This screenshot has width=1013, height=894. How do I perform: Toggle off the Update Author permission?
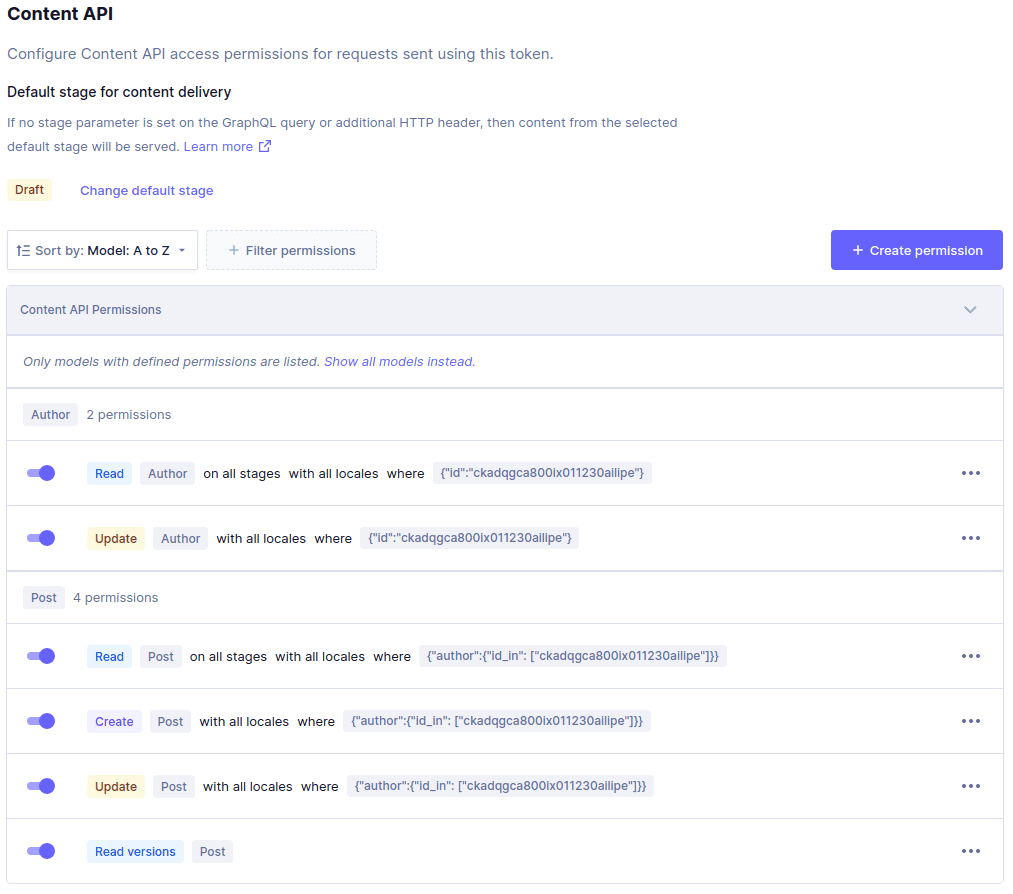pos(41,538)
